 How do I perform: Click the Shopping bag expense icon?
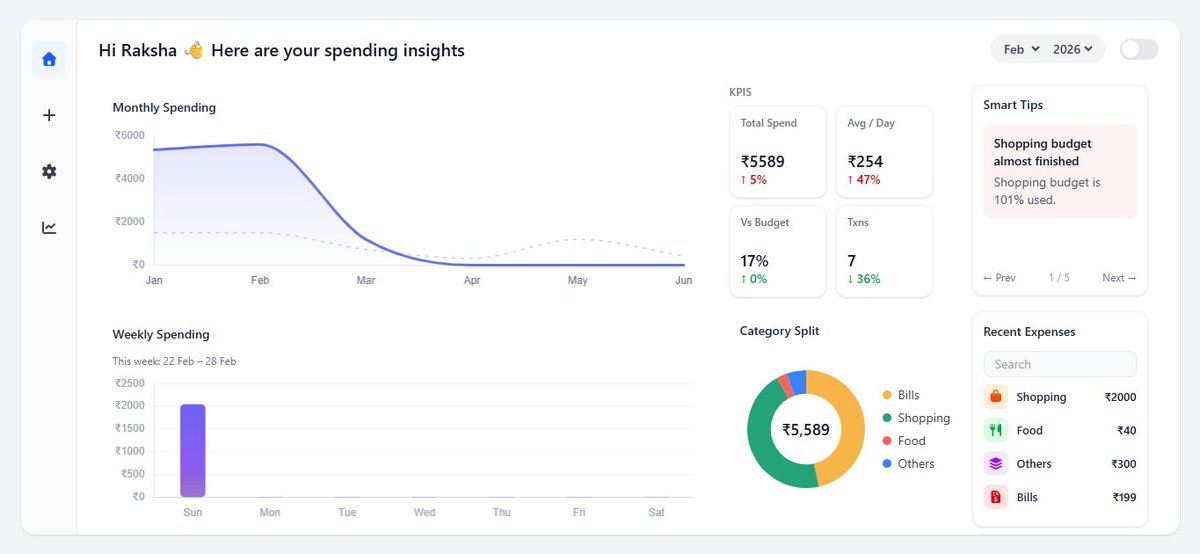[x=996, y=397]
